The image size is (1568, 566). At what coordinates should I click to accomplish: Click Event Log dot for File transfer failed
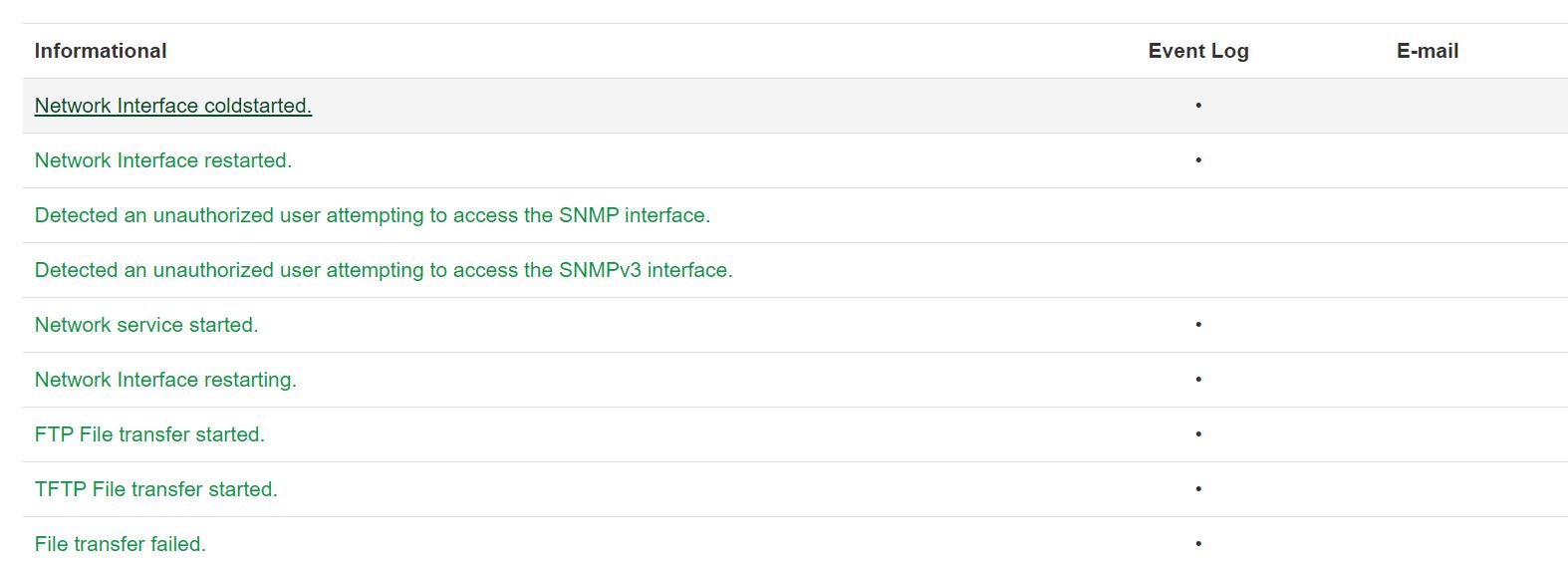pyautogui.click(x=1198, y=543)
